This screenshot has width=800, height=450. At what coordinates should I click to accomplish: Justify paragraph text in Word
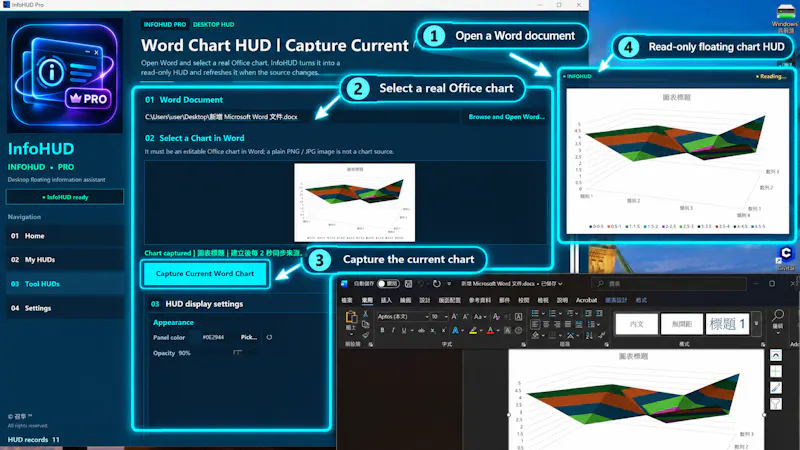tap(568, 324)
